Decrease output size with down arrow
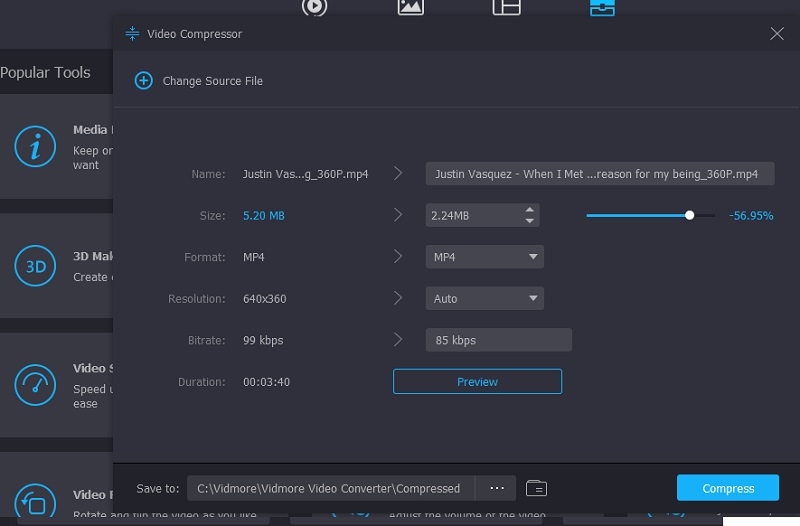800x526 pixels. pyautogui.click(x=529, y=221)
